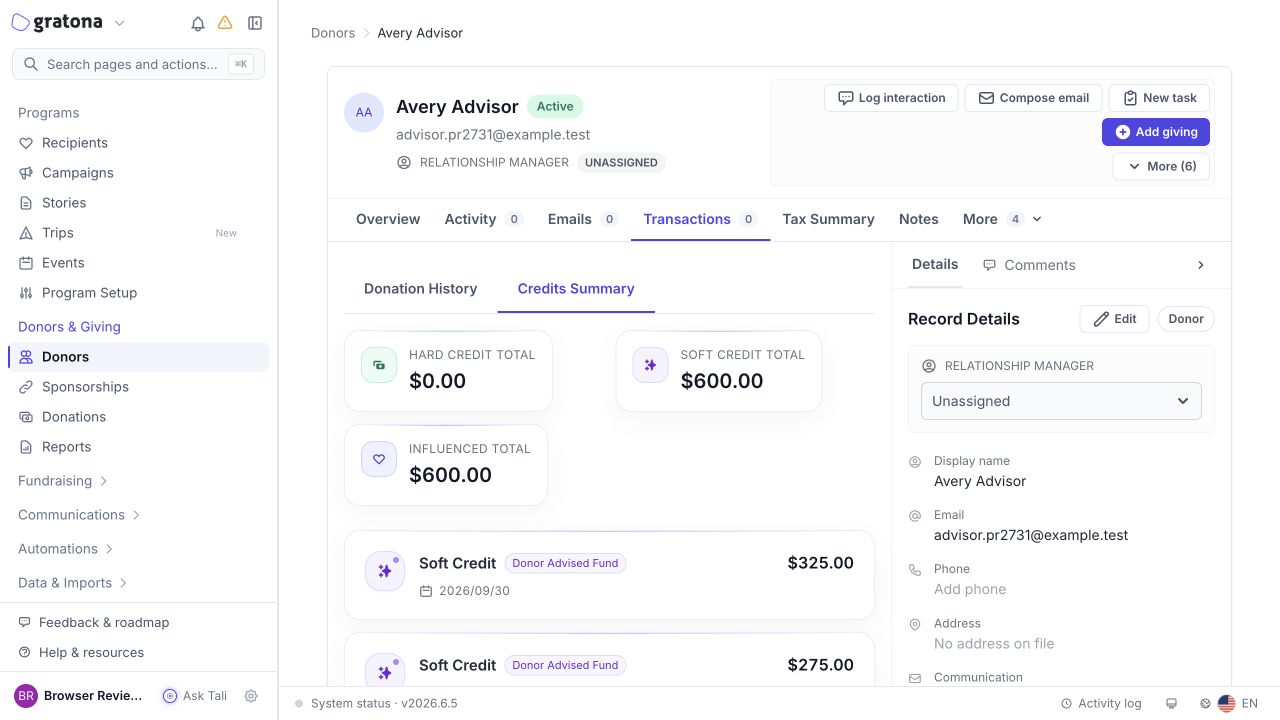Viewport: 1280px width, 720px height.
Task: Open the Activity tab
Action: [484, 219]
